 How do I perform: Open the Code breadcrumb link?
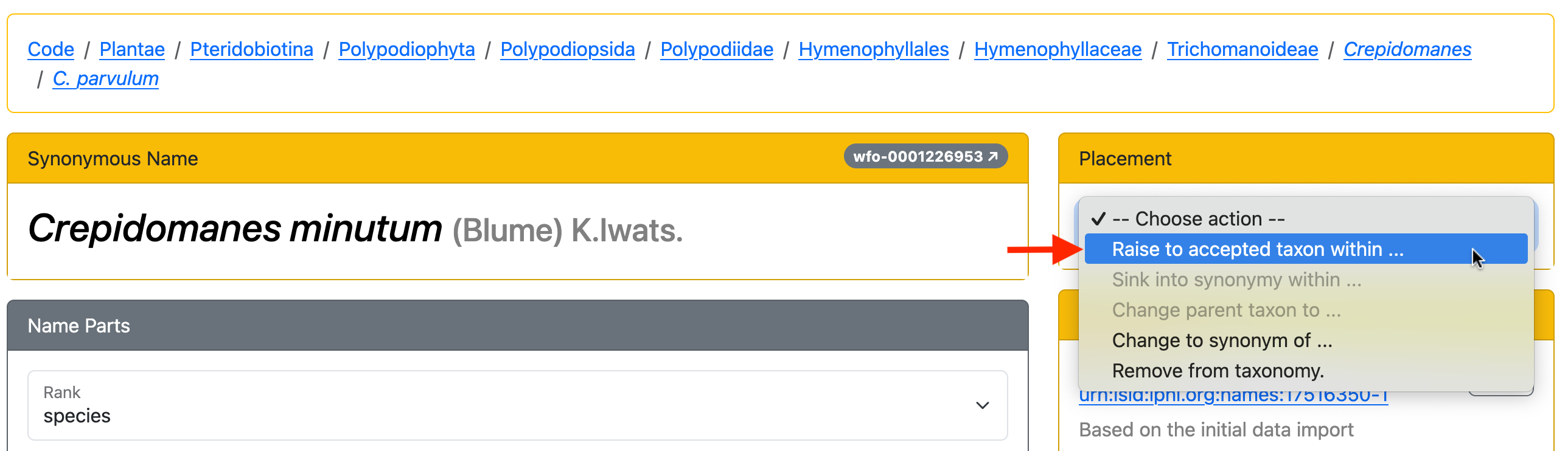(51, 49)
